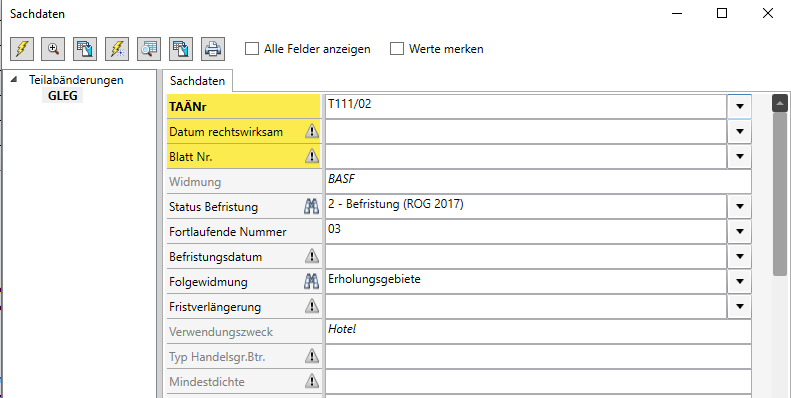Click warning icon in Blatt Nr. row
The width and height of the screenshot is (791, 398).
pos(312,156)
